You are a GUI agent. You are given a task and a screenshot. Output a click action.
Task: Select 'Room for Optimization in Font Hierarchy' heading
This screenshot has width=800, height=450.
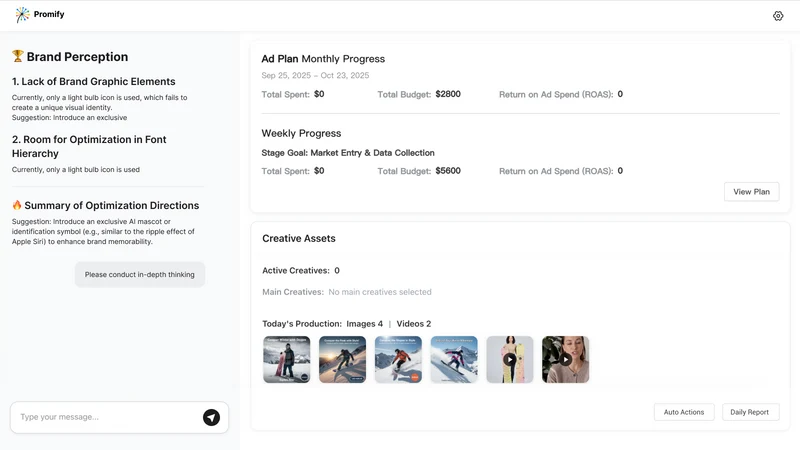pyautogui.click(x=89, y=146)
